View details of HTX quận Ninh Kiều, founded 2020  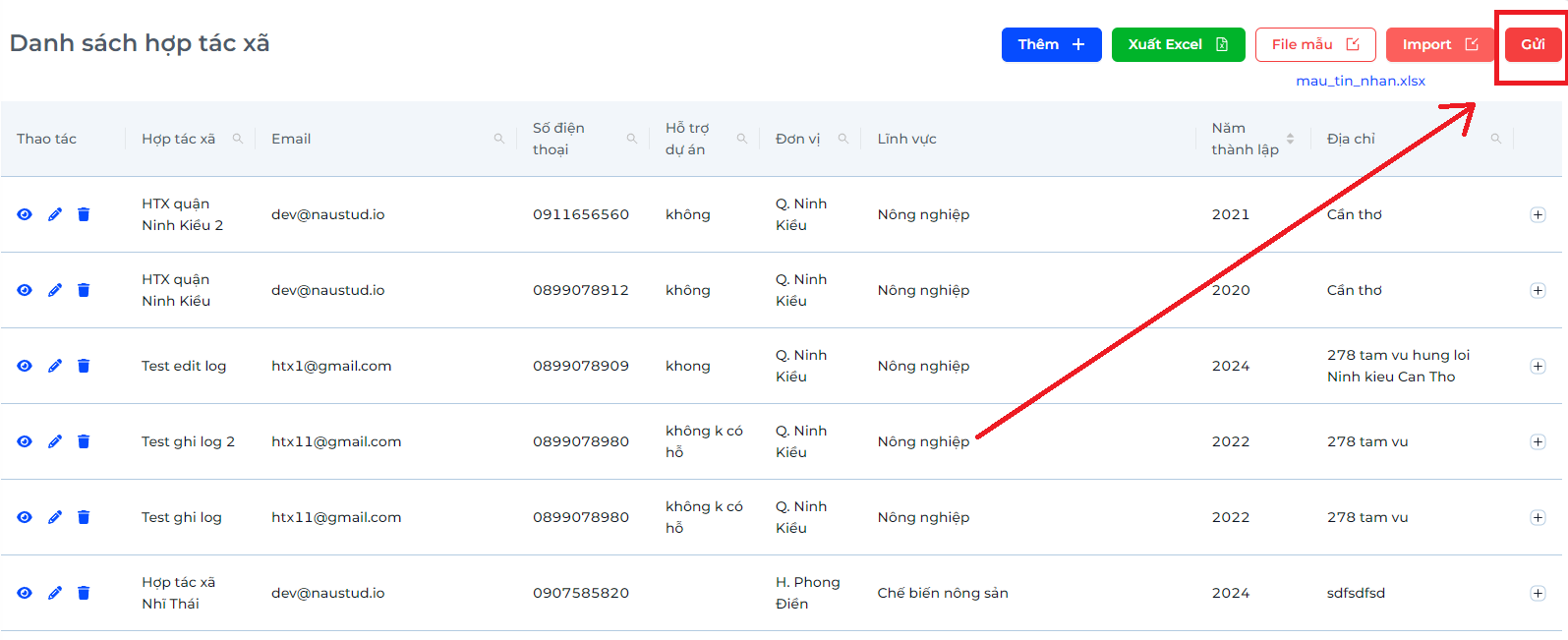[x=25, y=290]
